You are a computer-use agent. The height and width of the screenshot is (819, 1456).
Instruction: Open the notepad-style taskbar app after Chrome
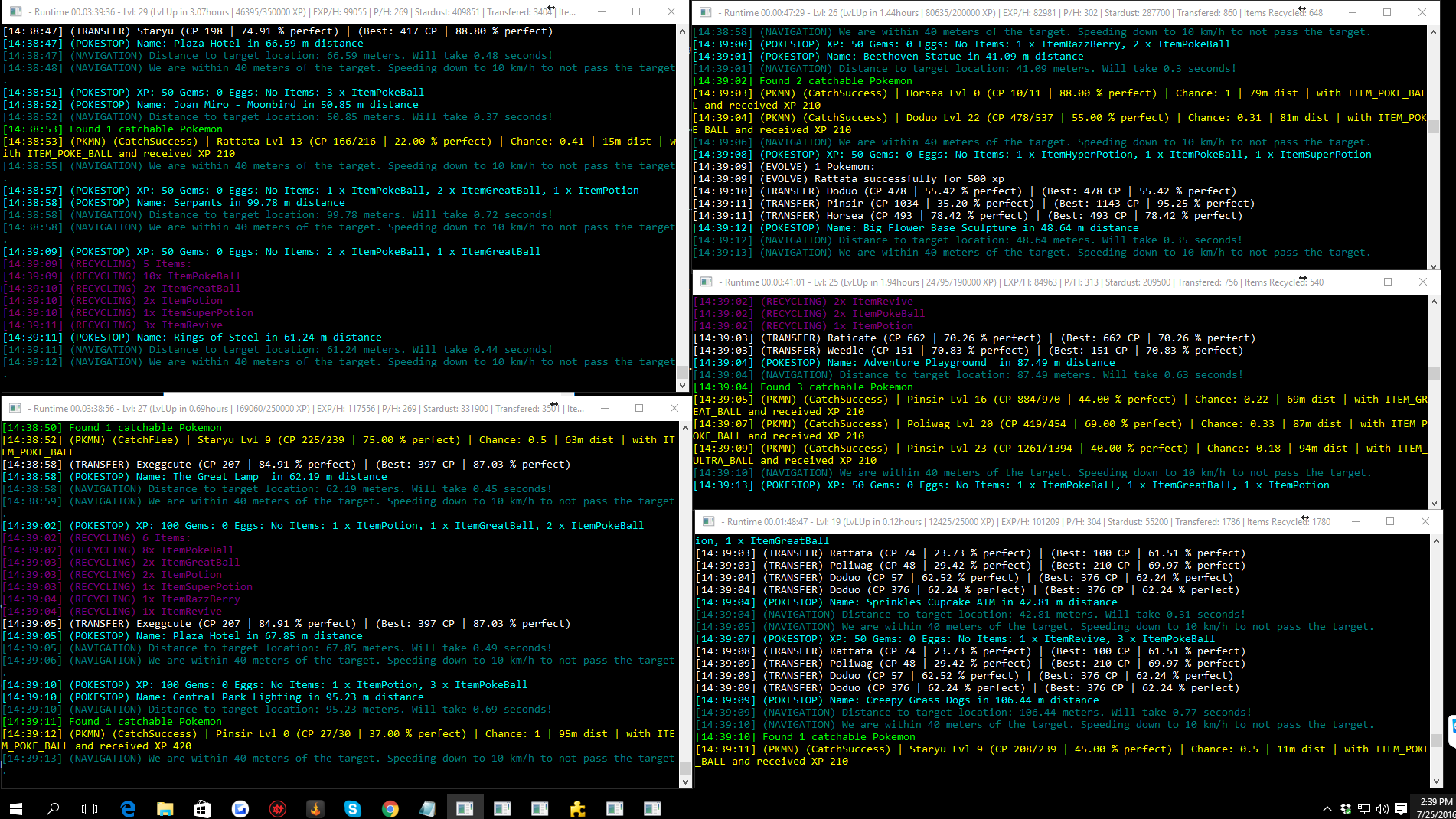(x=427, y=808)
